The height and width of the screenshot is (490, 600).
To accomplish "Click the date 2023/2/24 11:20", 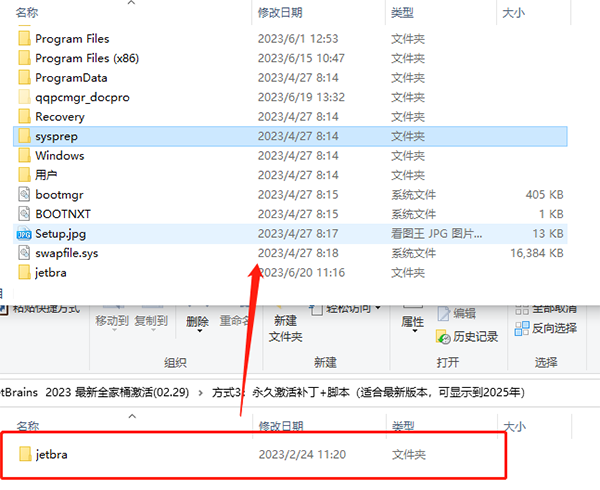I will [x=302, y=454].
